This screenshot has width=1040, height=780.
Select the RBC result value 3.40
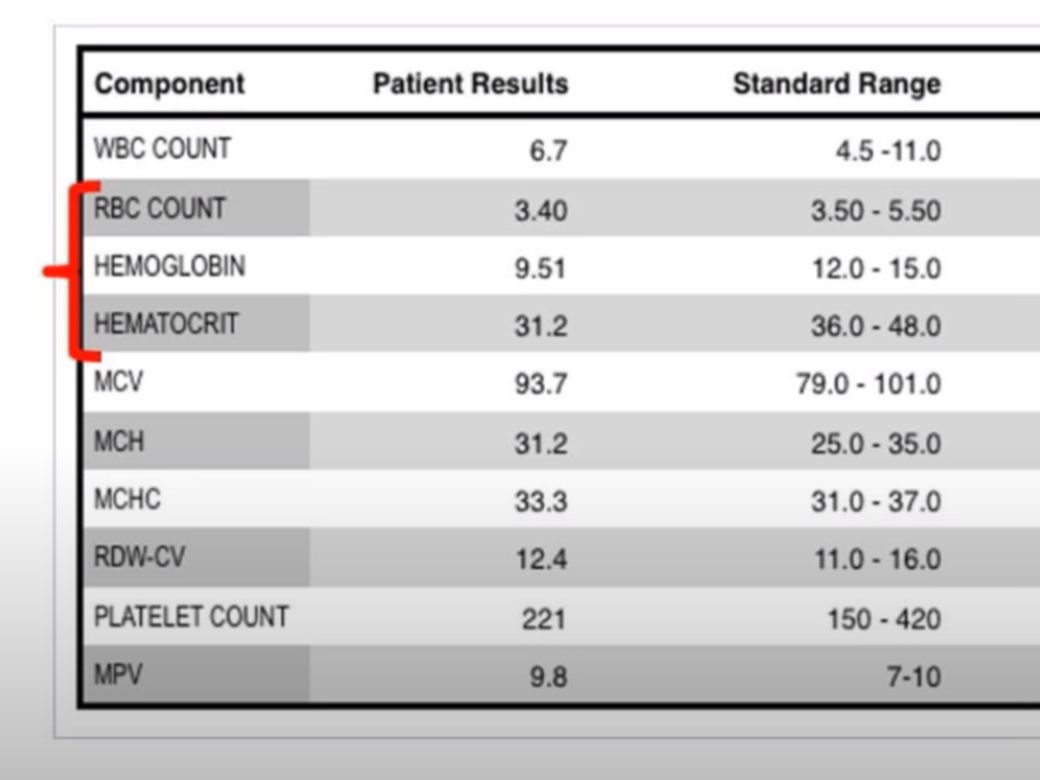point(540,211)
